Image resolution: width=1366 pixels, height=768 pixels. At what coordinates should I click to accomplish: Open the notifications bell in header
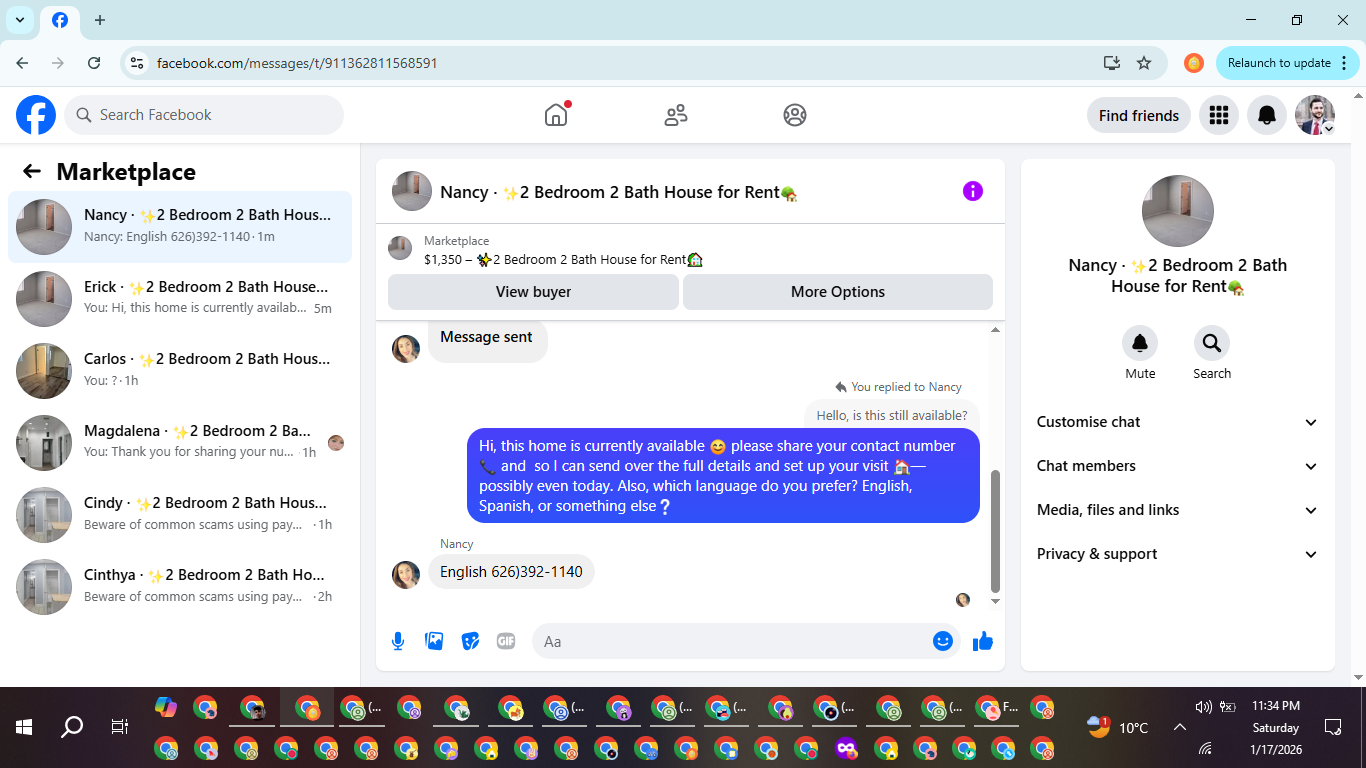coord(1267,115)
